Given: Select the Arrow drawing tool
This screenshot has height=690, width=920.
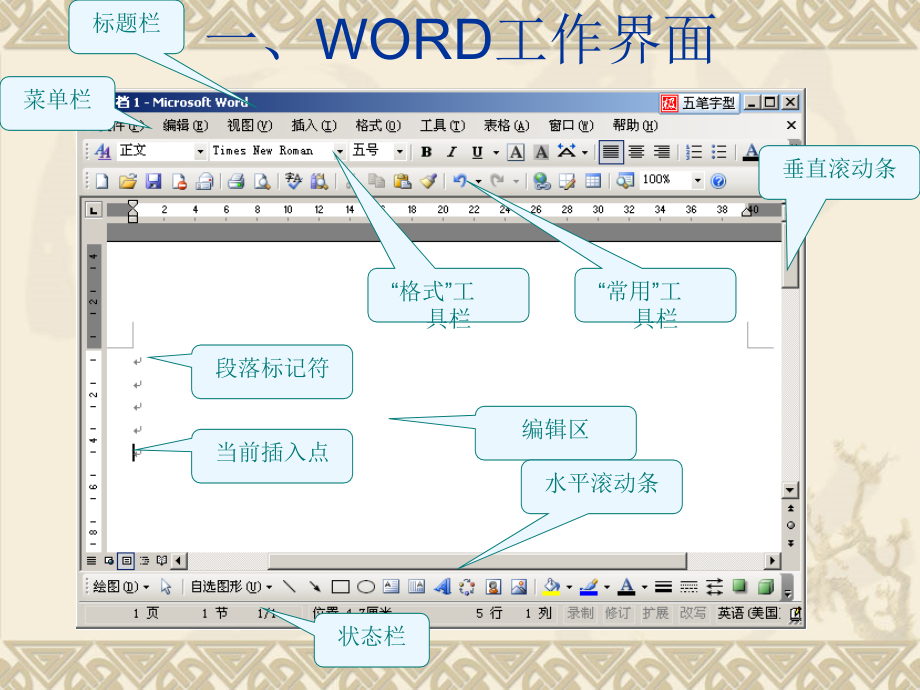Looking at the screenshot, I should 315,586.
